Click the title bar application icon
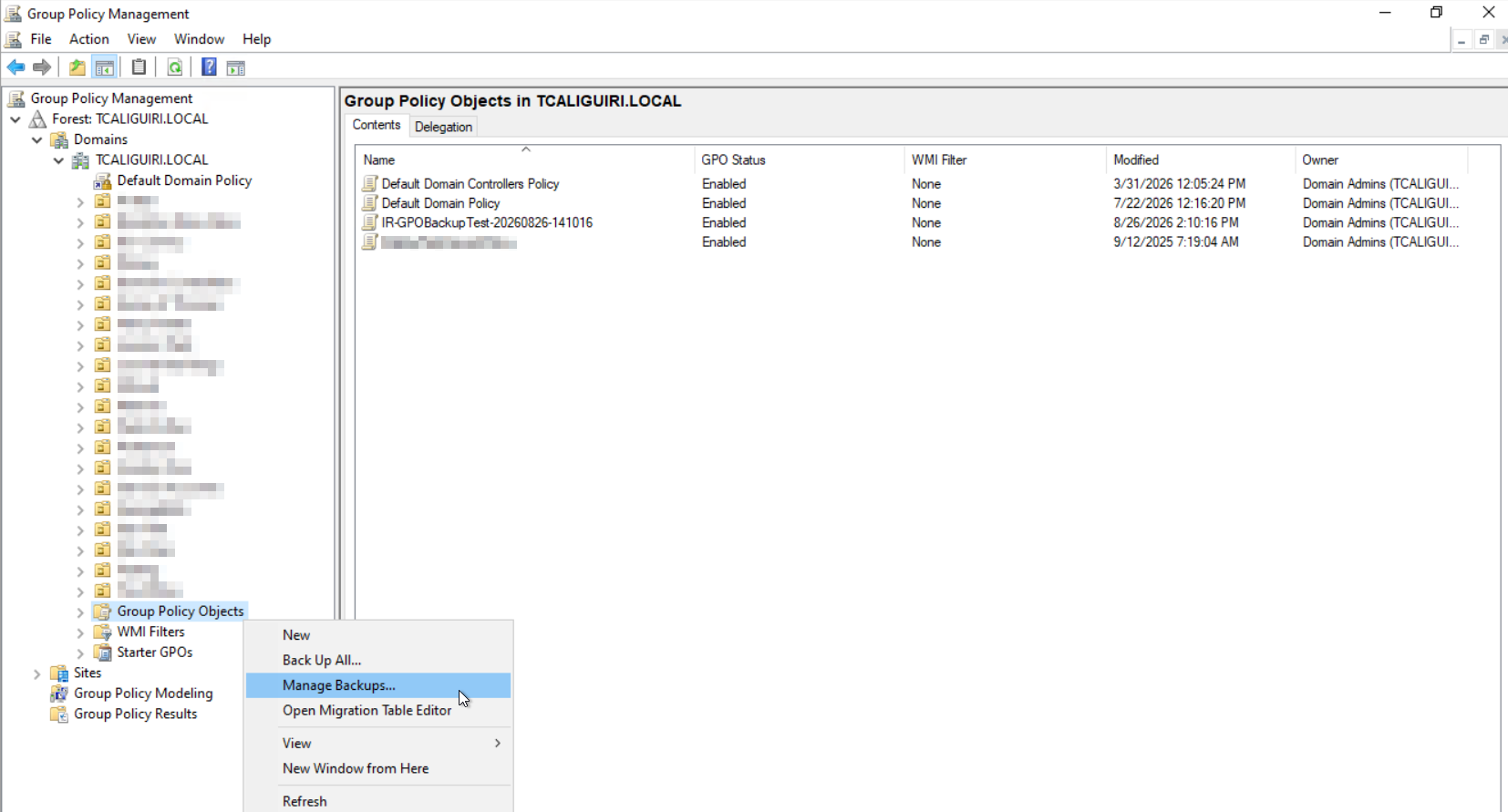Viewport: 1508px width, 812px height. coord(14,14)
